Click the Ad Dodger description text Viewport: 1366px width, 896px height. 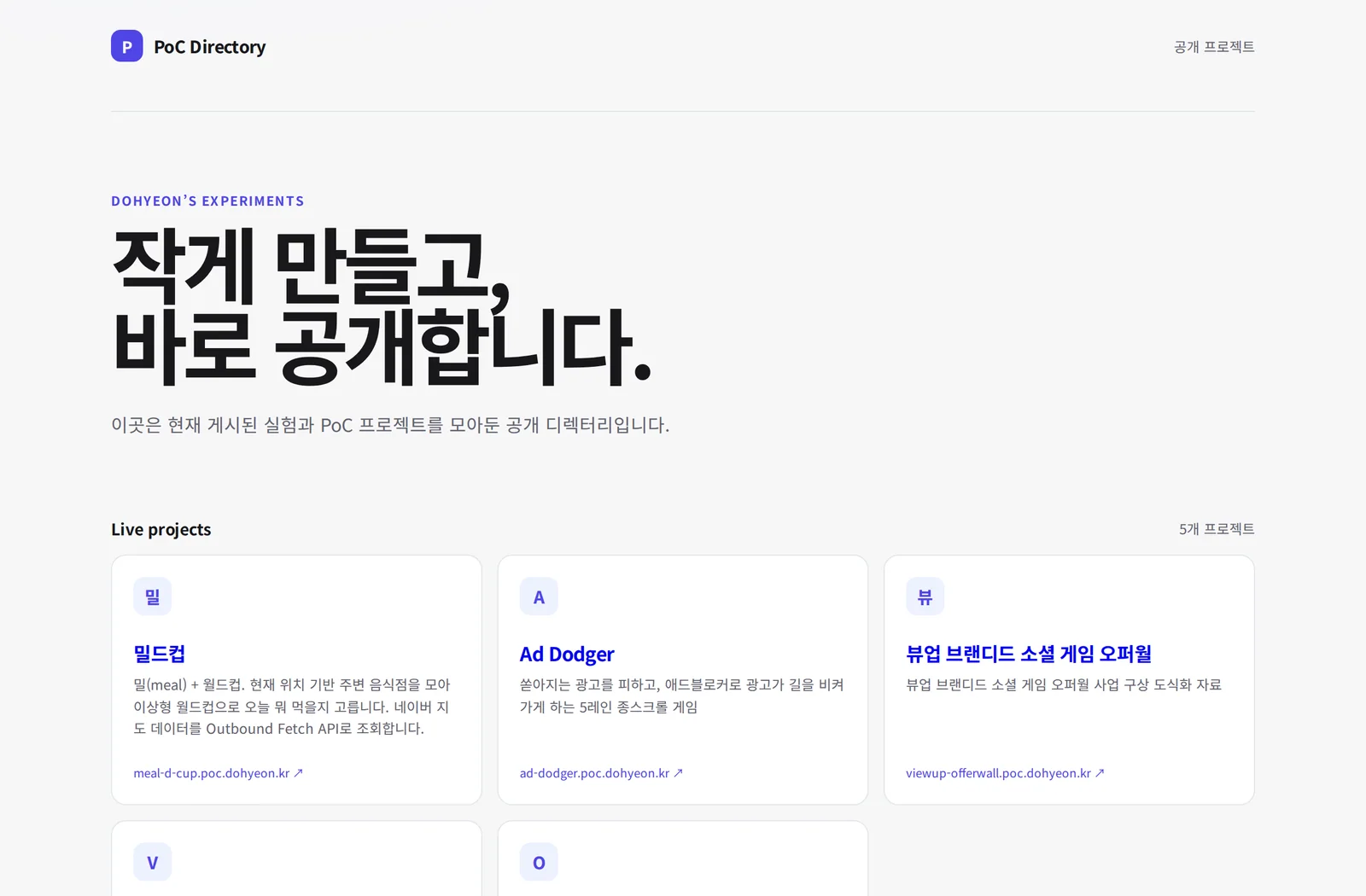click(682, 695)
